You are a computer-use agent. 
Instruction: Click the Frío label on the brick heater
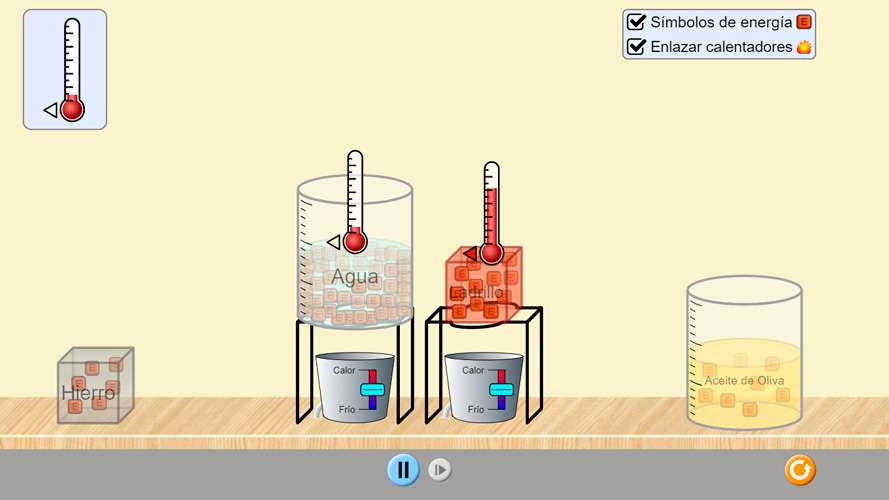[x=475, y=409]
